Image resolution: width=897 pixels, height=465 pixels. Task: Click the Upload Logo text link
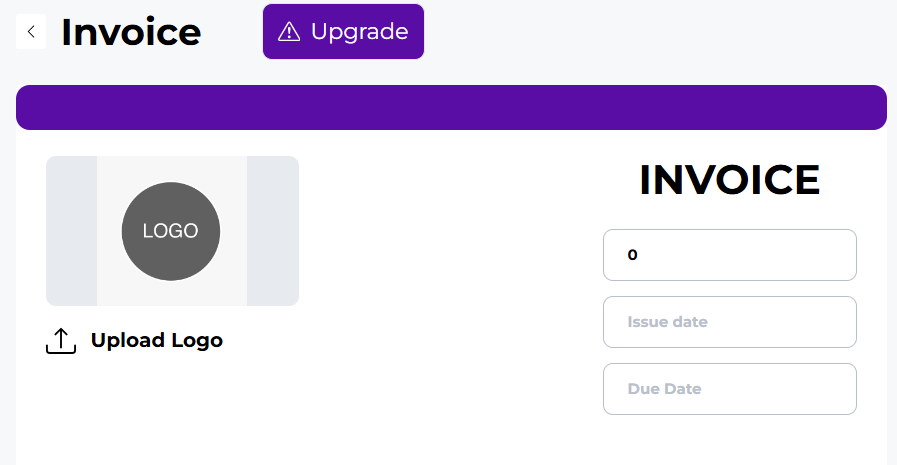pos(156,340)
